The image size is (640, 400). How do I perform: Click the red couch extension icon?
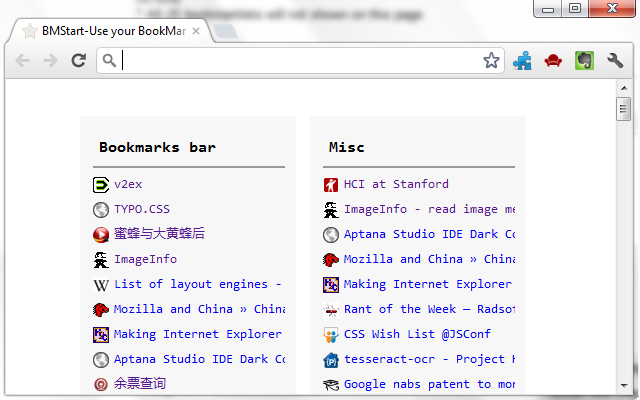553,61
